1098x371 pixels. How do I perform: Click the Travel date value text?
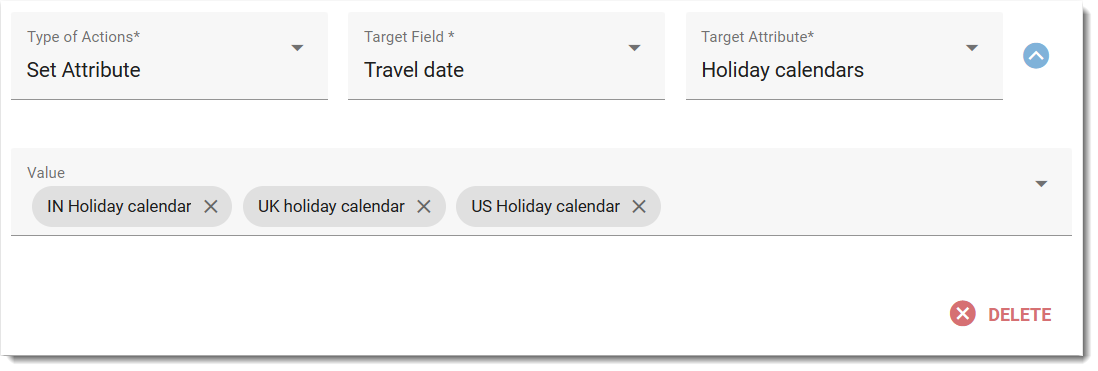(414, 70)
